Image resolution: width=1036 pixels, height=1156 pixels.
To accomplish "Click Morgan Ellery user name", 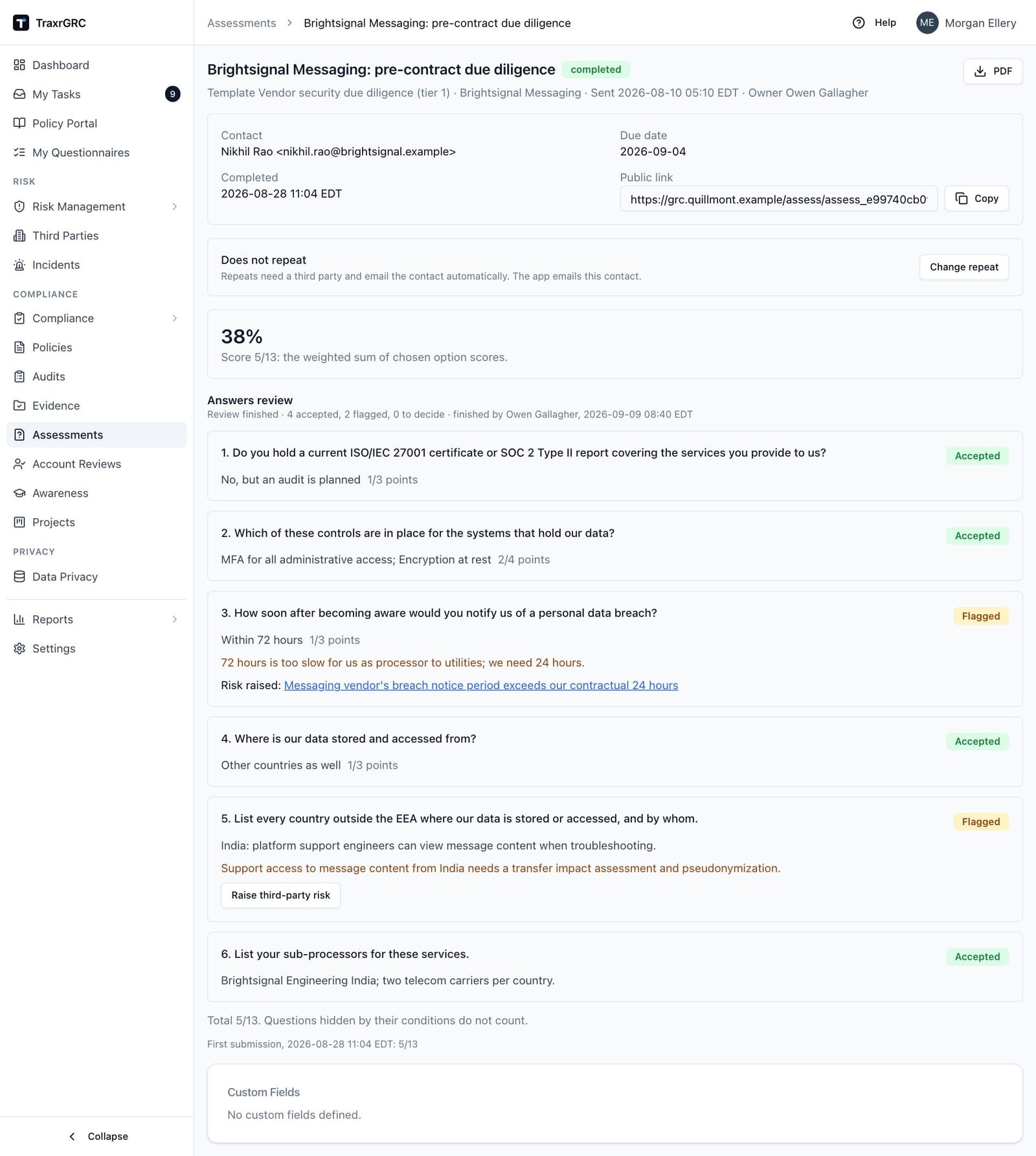I will pyautogui.click(x=980, y=23).
